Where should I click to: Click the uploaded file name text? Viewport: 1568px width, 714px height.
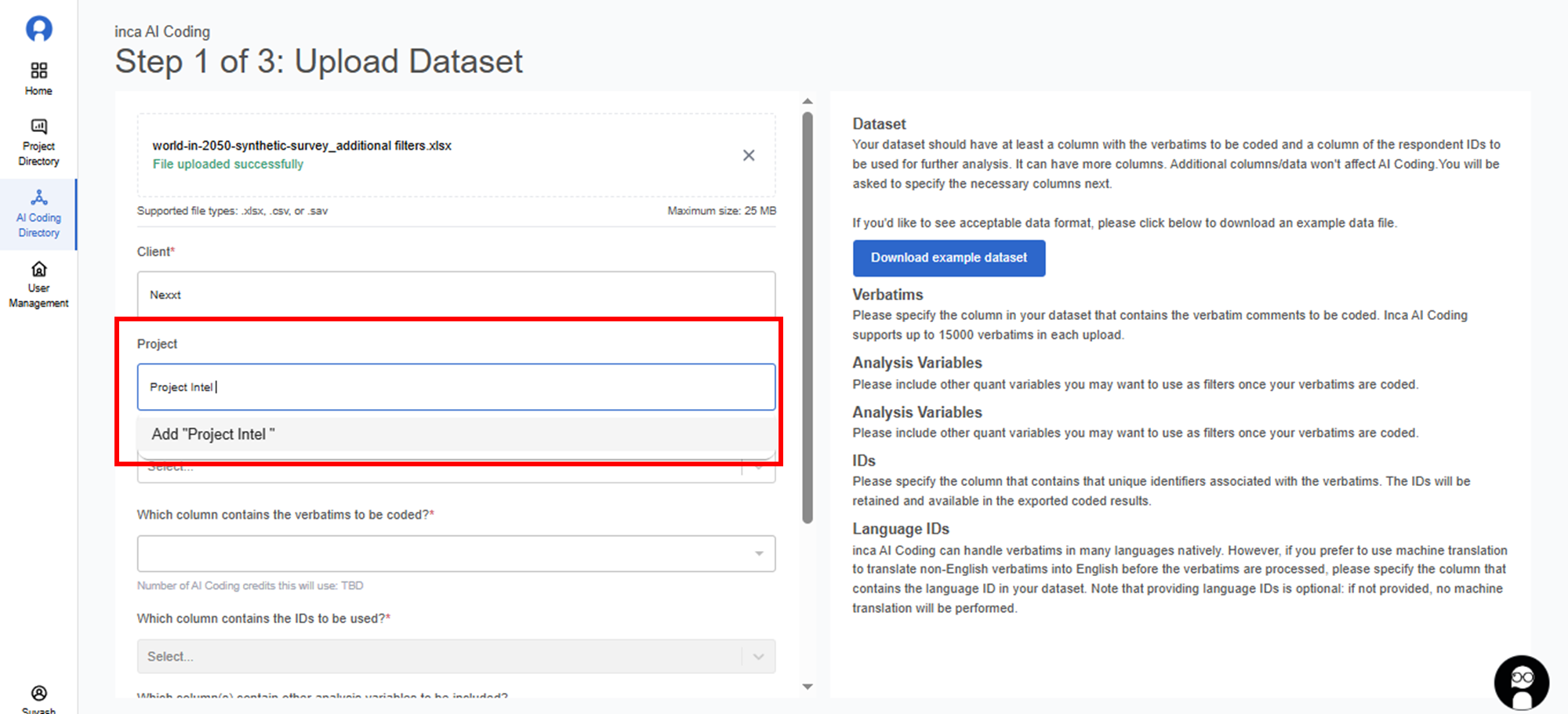click(x=302, y=146)
